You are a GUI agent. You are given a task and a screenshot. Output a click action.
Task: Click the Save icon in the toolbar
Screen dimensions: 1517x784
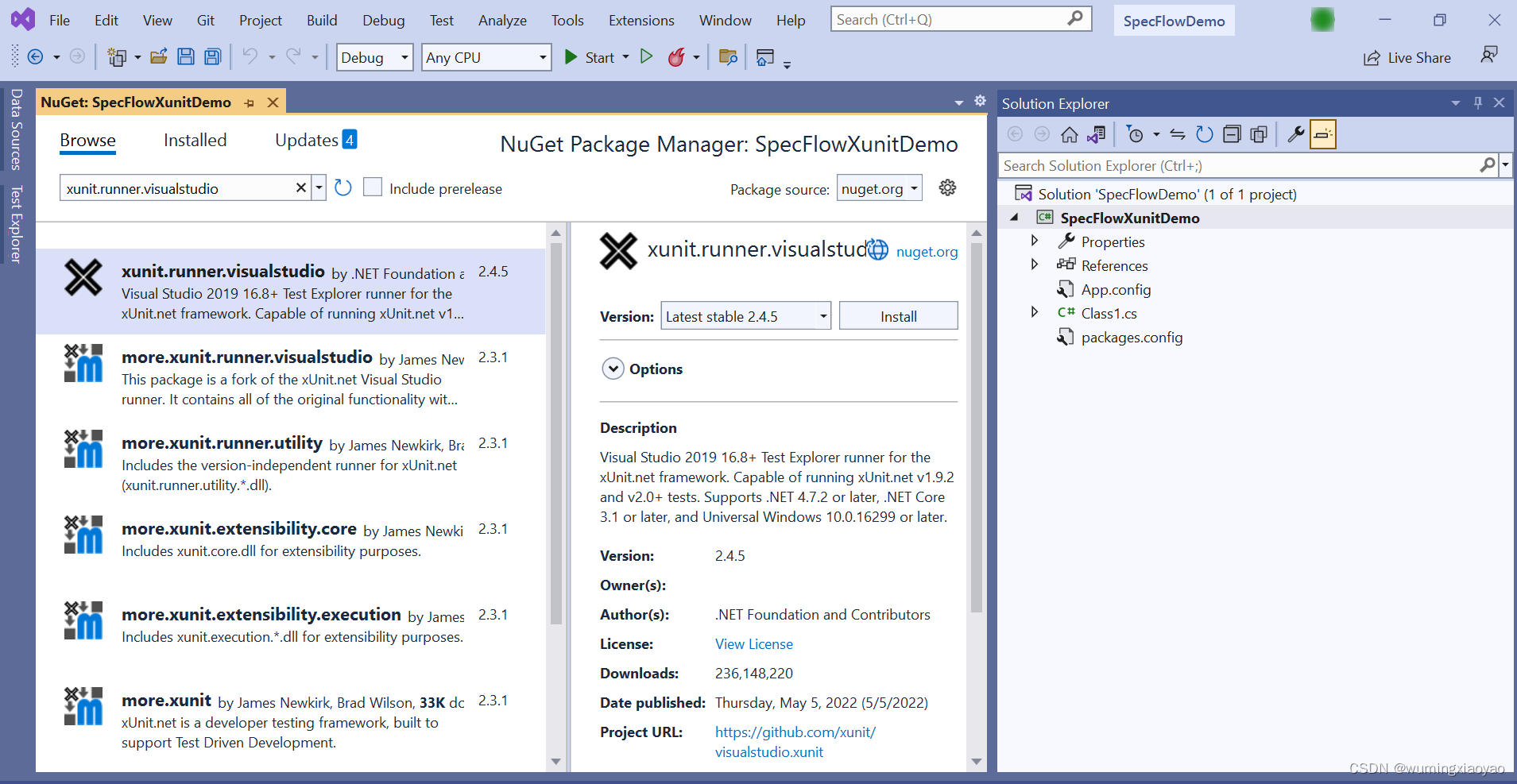coord(186,56)
